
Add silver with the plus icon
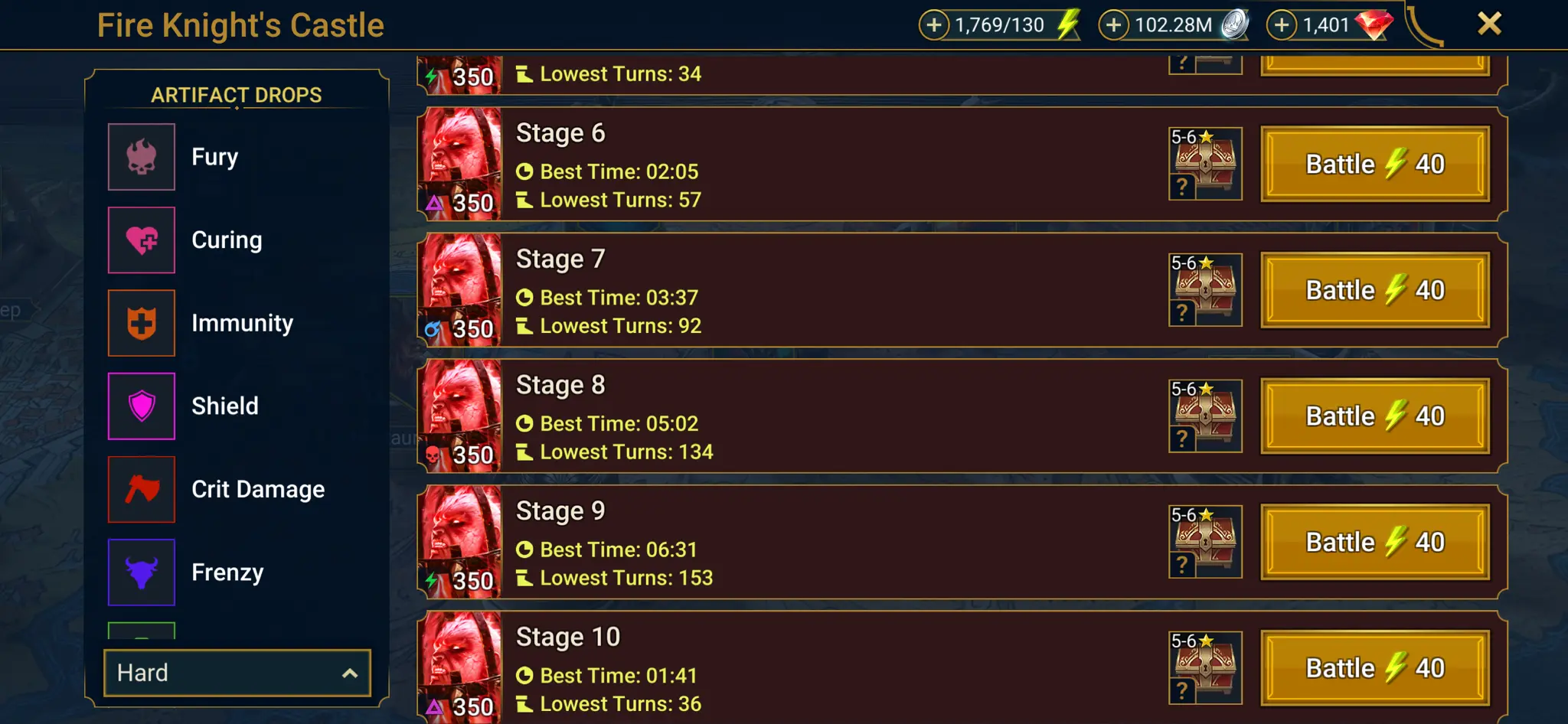[x=1114, y=25]
